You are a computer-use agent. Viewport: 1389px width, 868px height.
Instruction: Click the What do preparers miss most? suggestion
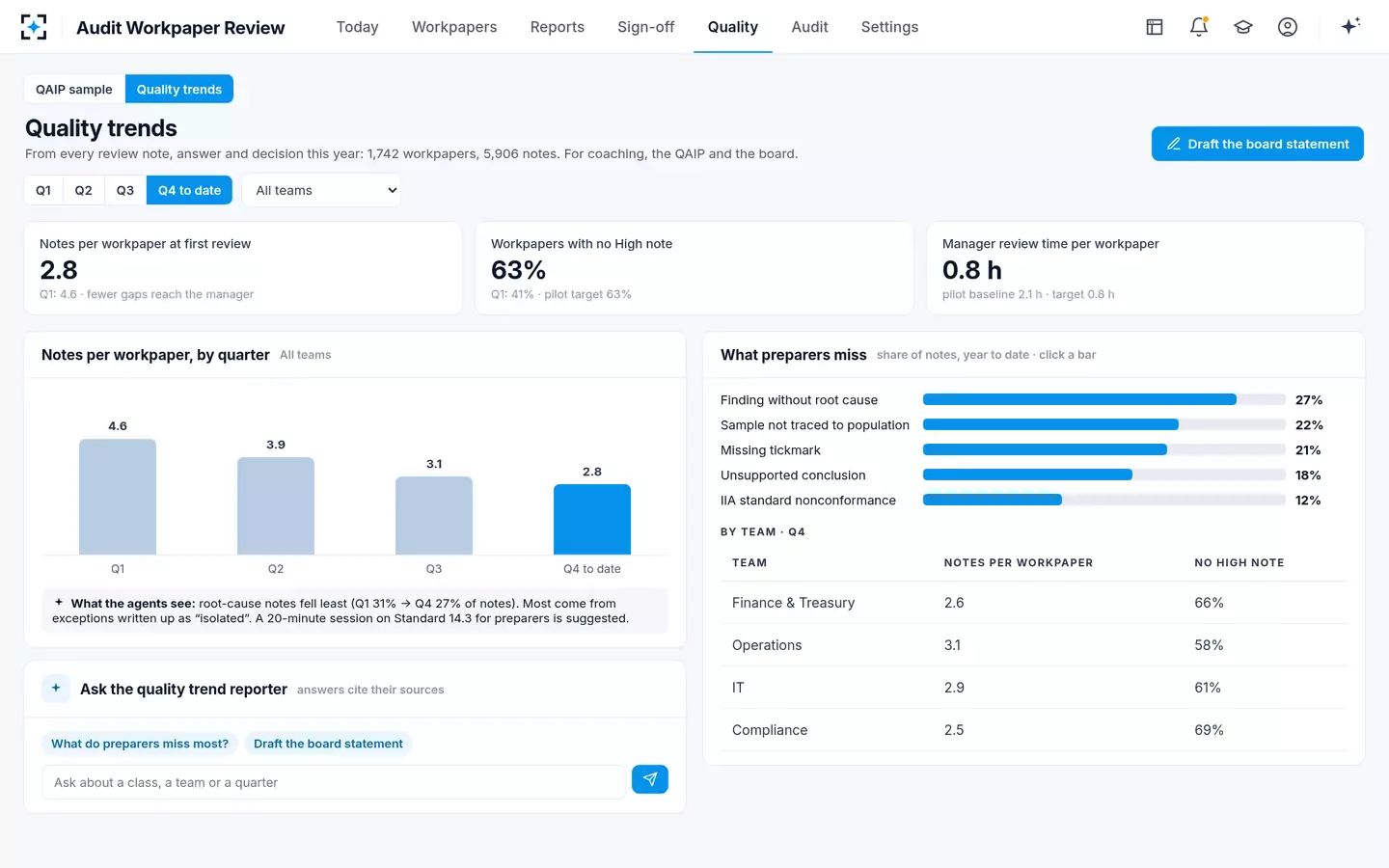point(140,744)
